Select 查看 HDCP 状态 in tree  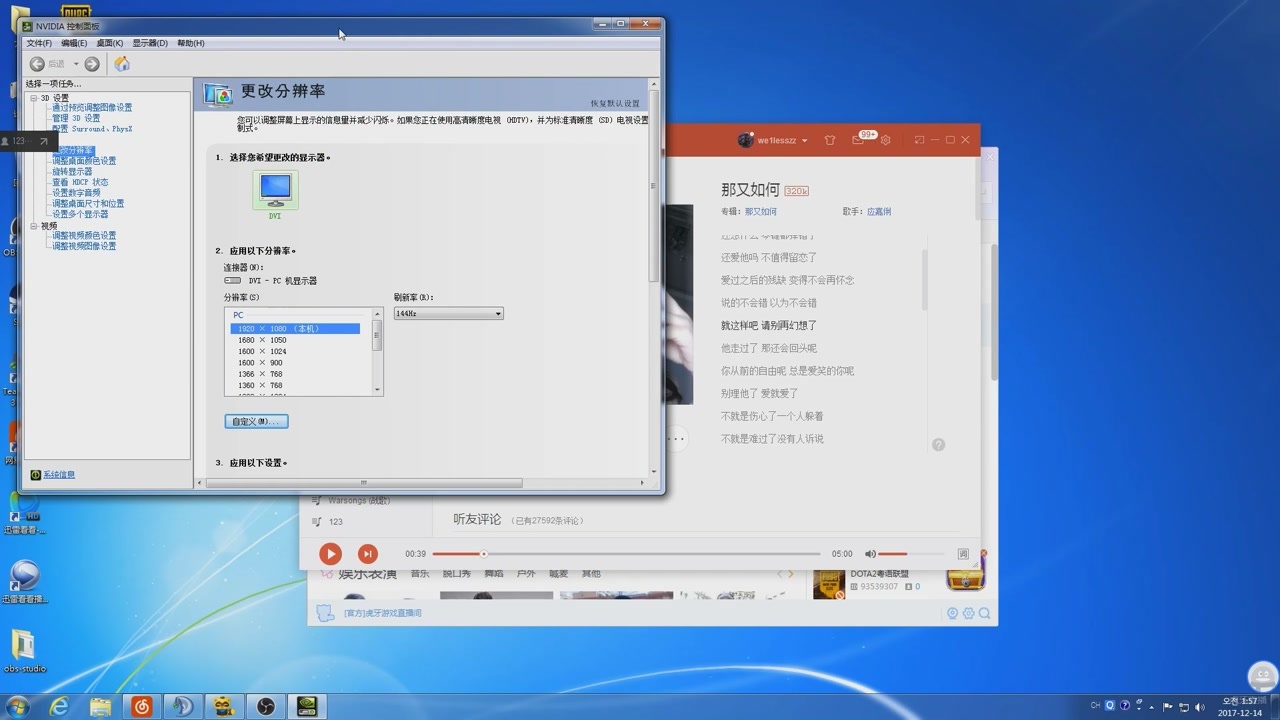pos(80,182)
